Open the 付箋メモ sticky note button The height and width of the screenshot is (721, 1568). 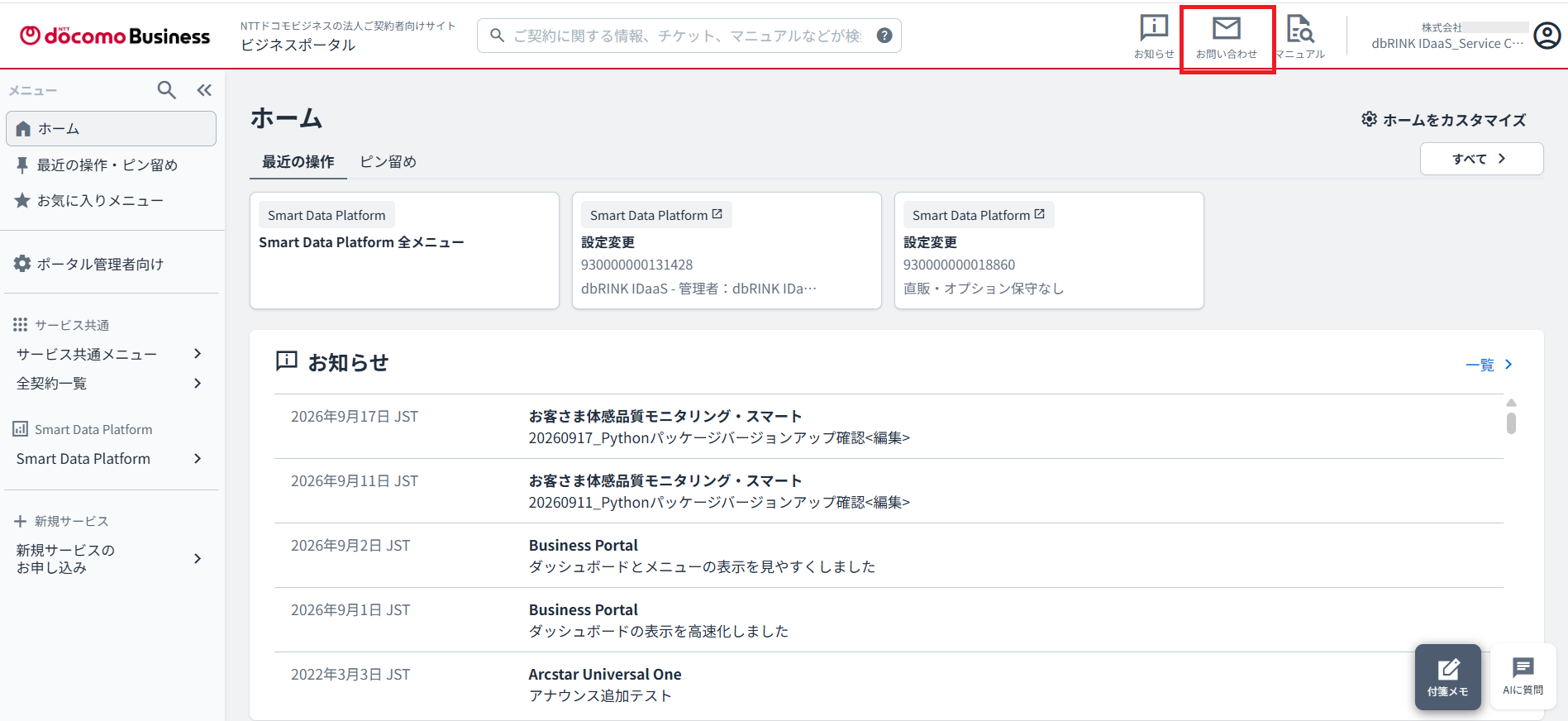(1448, 677)
